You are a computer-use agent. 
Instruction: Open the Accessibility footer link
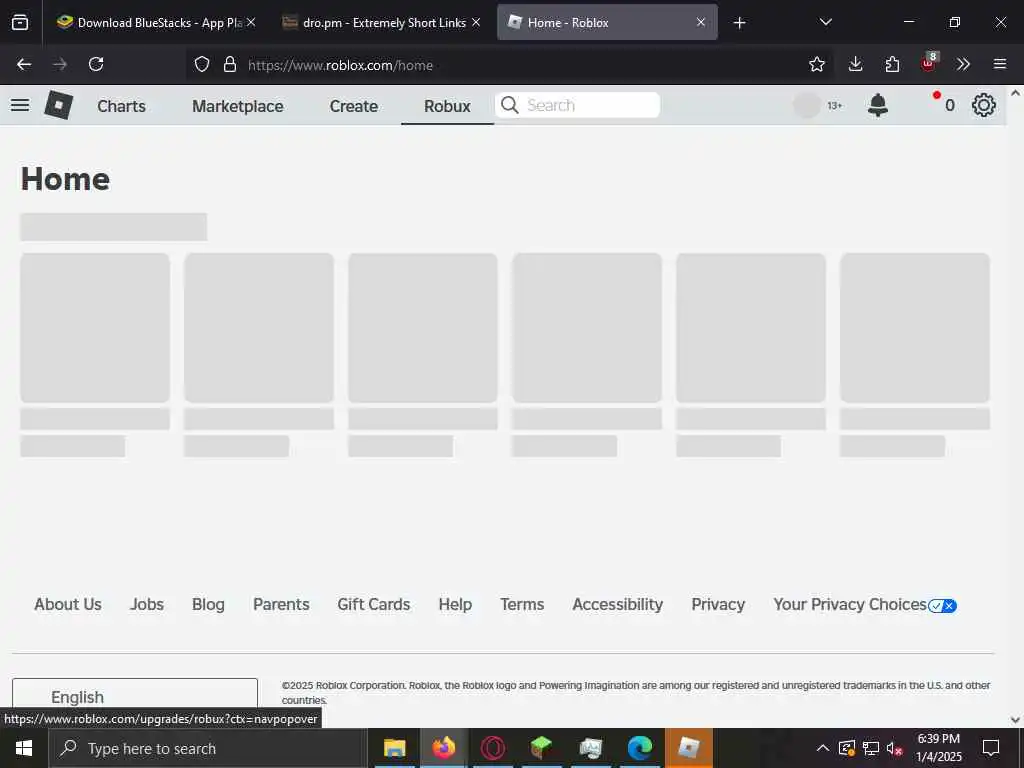tap(618, 605)
